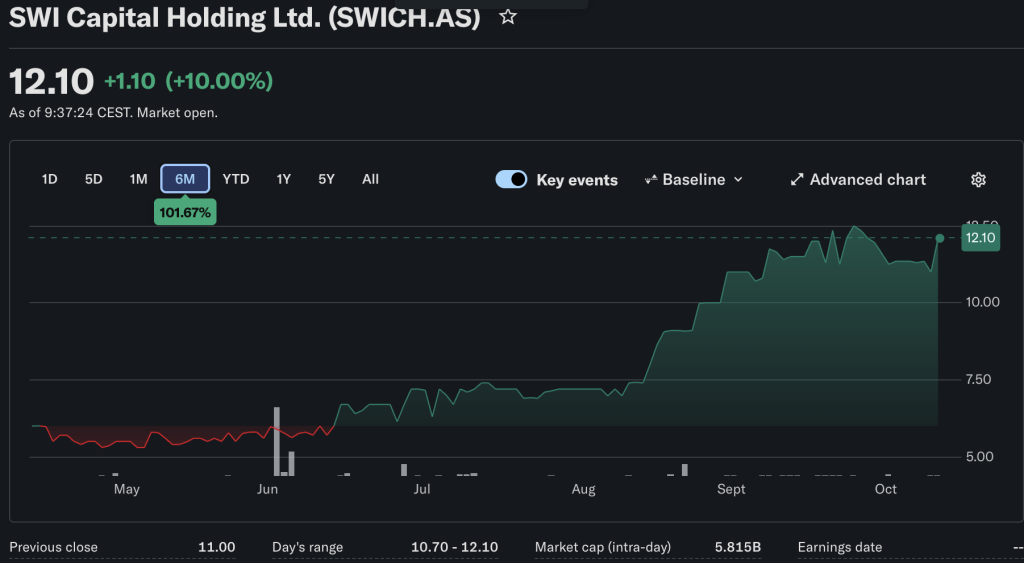Click the Sept x-axis label

pyautogui.click(x=731, y=489)
